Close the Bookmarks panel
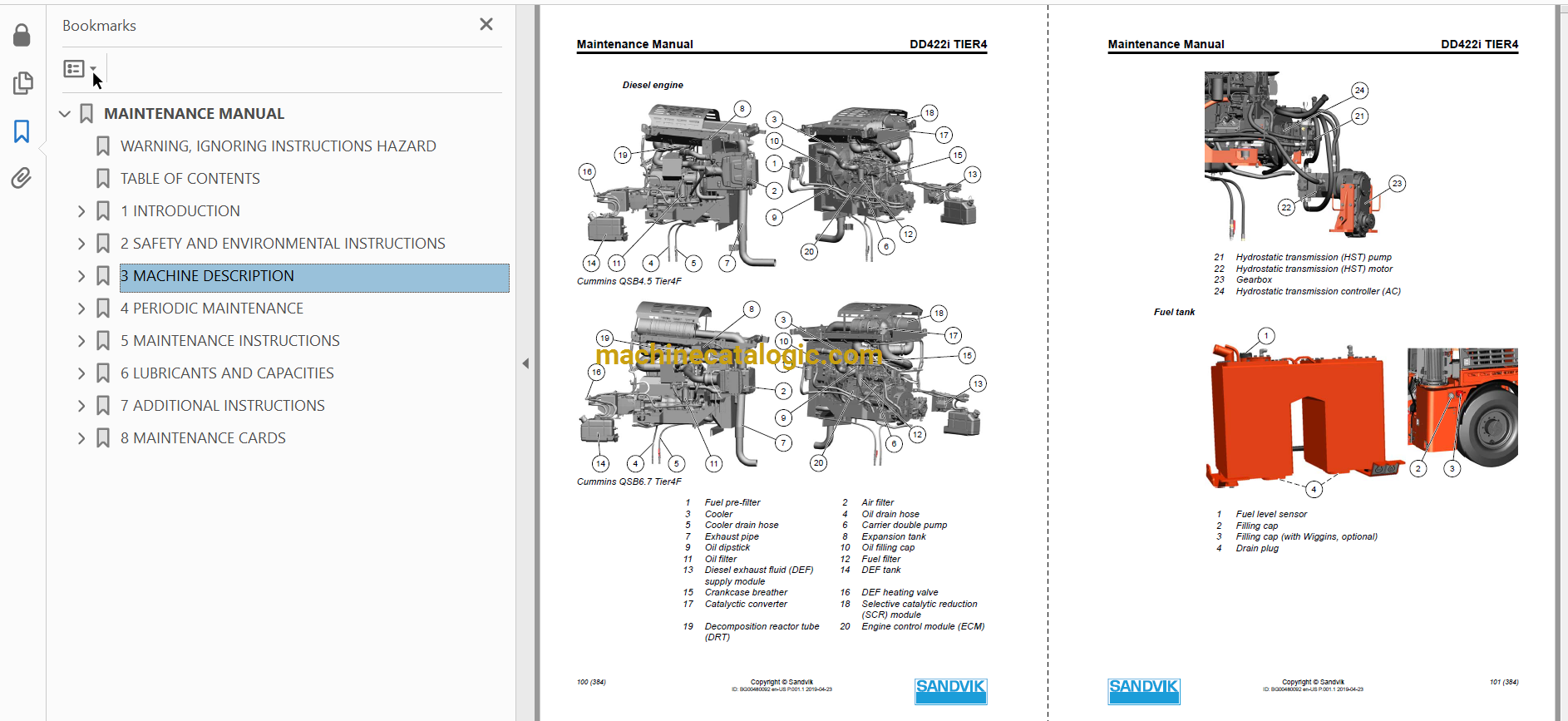 click(x=486, y=25)
